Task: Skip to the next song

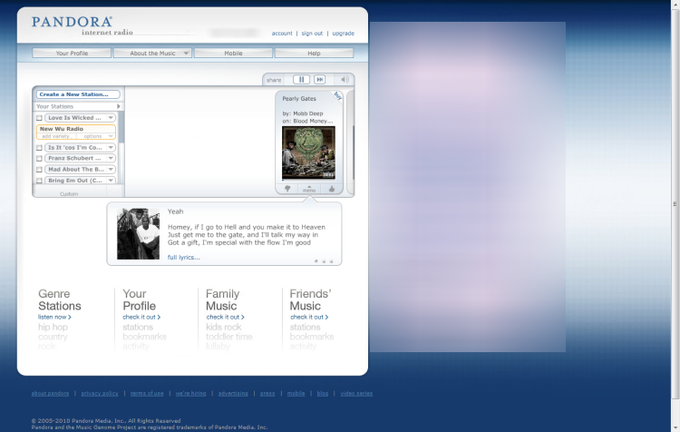Action: [320, 79]
